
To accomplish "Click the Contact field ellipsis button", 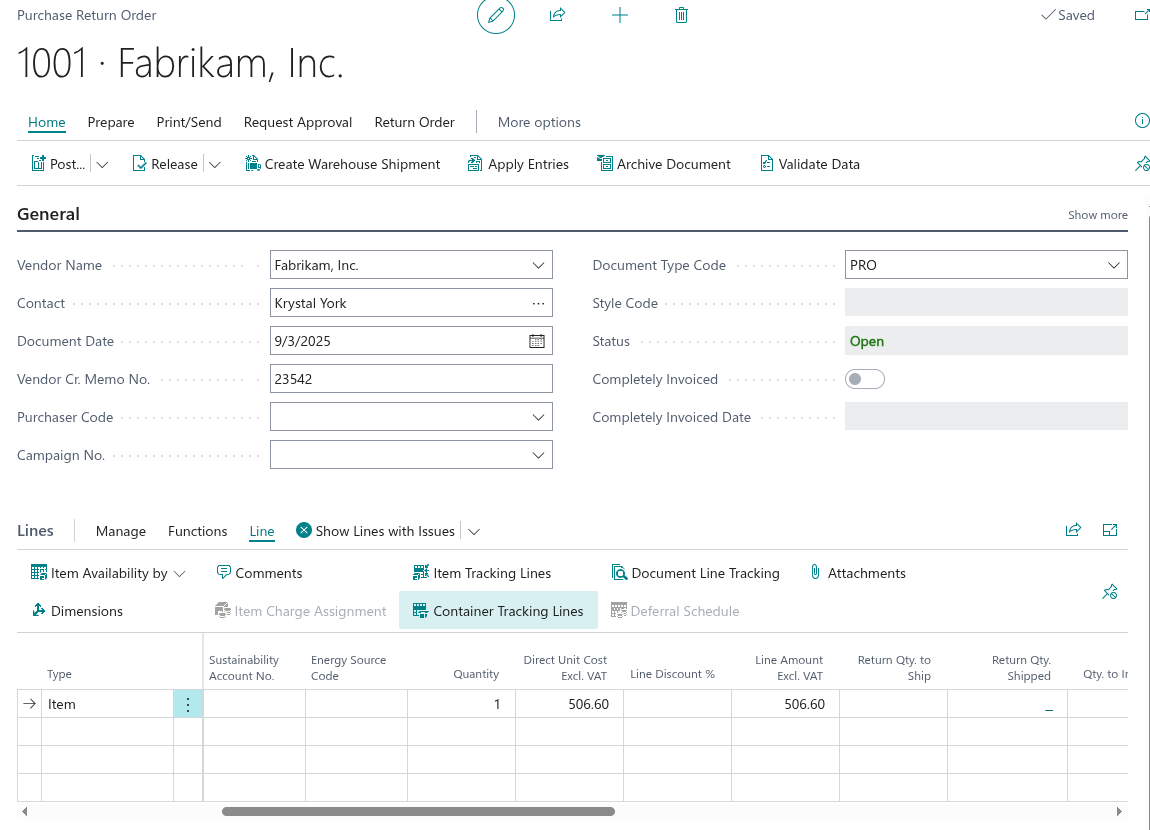I will [538, 303].
